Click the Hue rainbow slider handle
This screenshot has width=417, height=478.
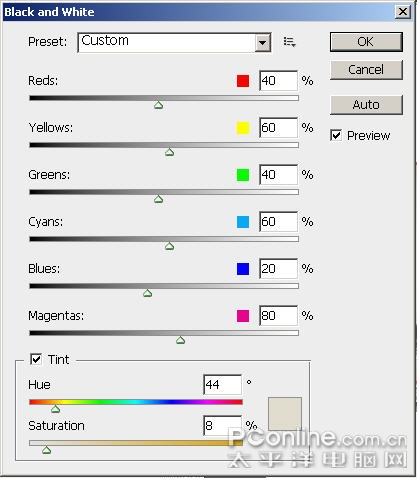[55, 409]
